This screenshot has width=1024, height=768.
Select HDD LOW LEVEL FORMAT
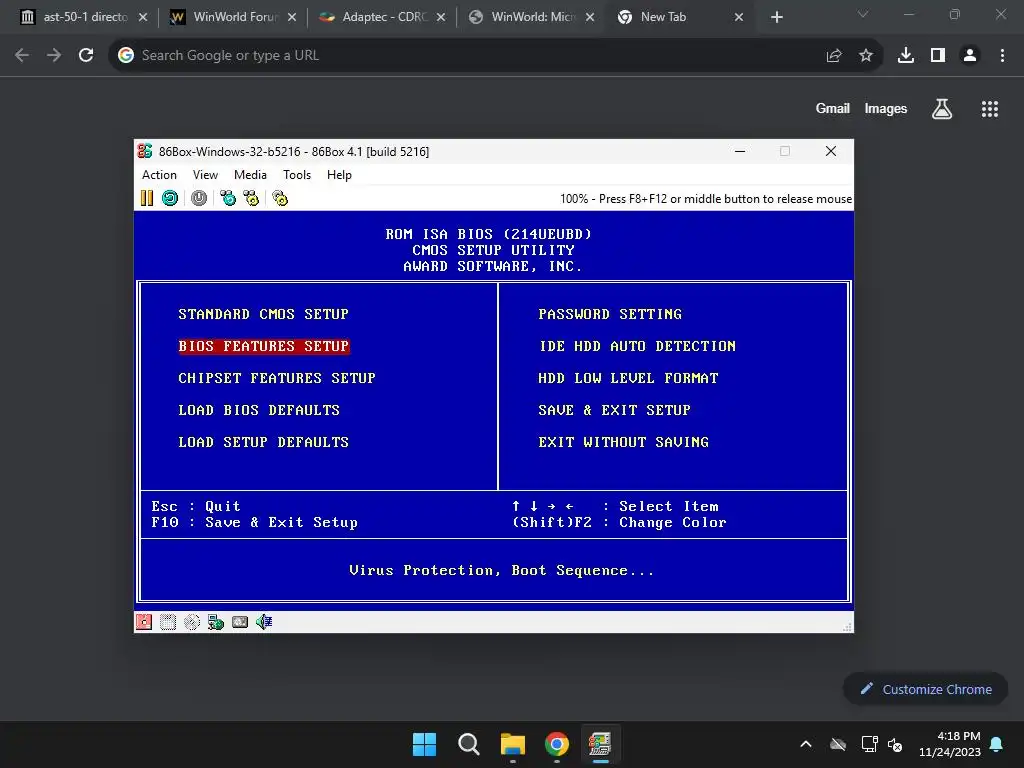pyautogui.click(x=628, y=378)
